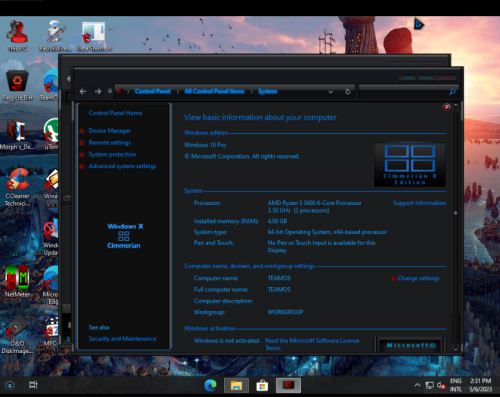The image size is (500, 397).
Task: Click the Control Panel breadcrumb
Action: tap(153, 91)
